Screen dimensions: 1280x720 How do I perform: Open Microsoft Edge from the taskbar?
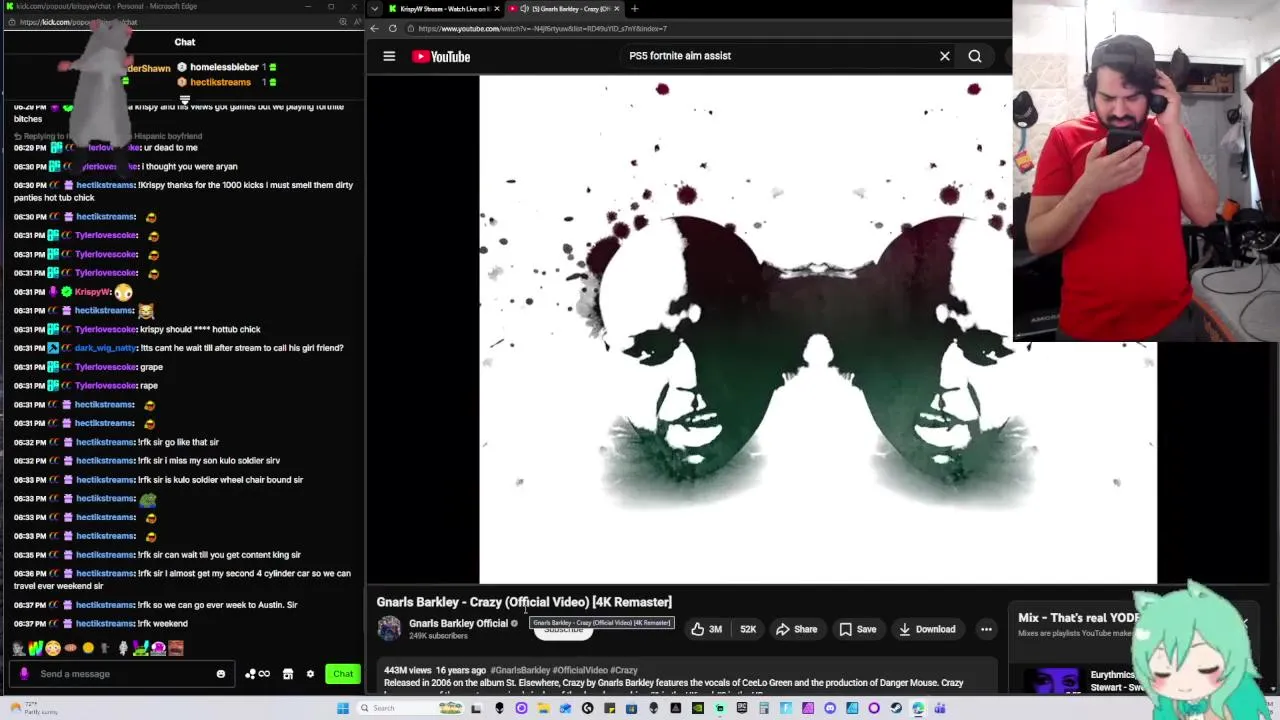(x=918, y=708)
